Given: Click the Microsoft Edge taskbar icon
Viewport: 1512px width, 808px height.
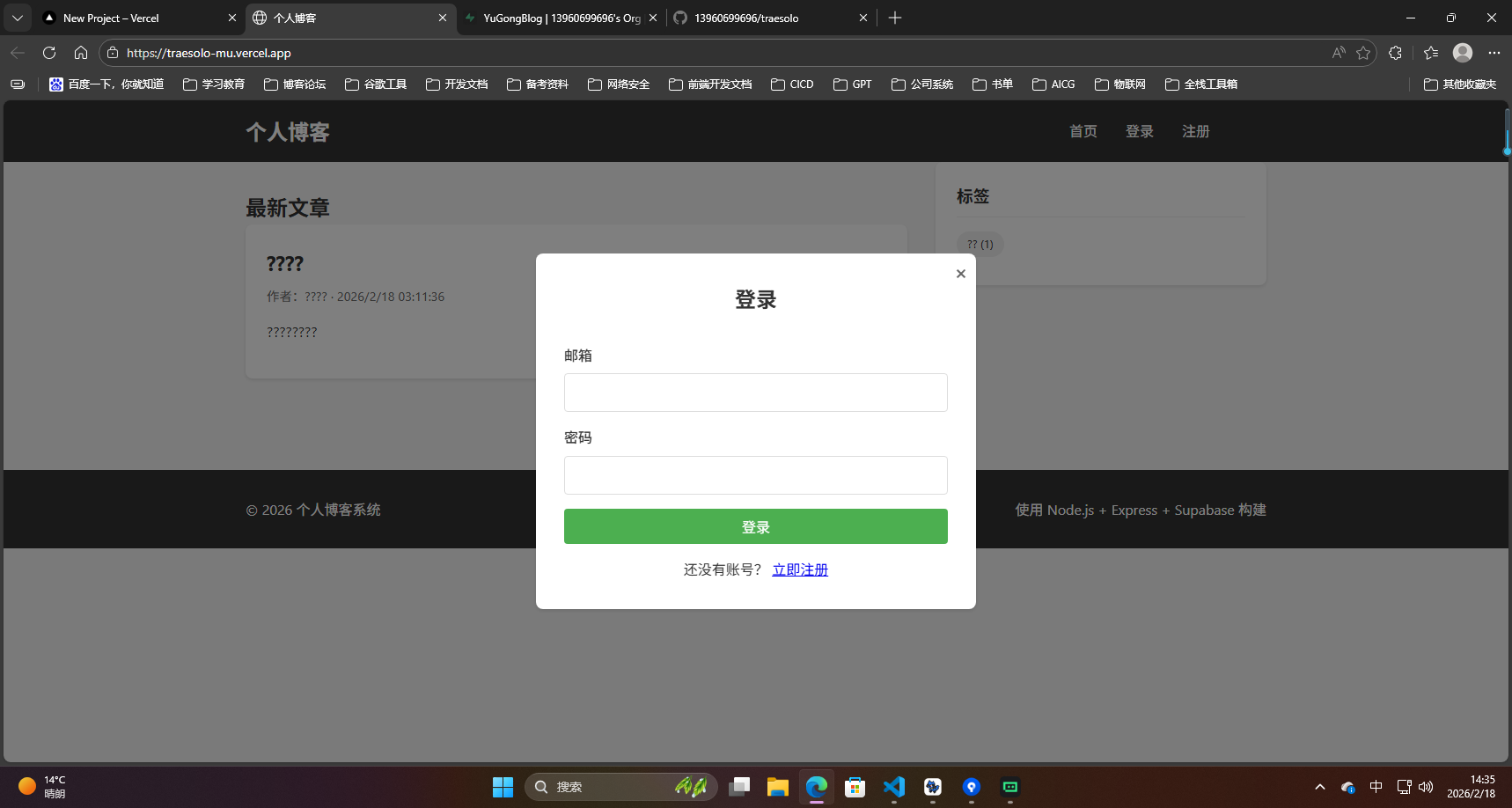Looking at the screenshot, I should click(x=816, y=787).
